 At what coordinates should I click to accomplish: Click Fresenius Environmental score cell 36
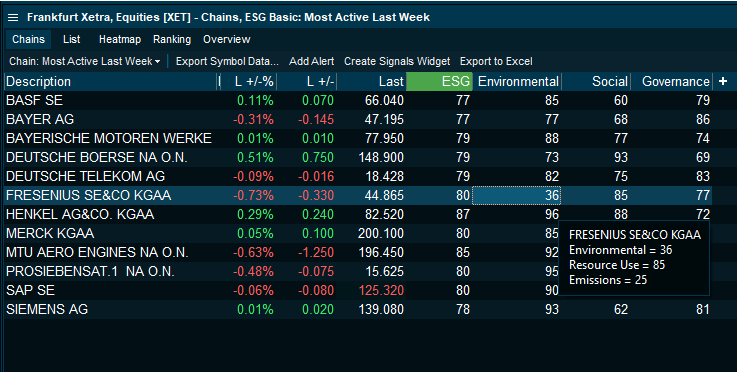click(x=517, y=195)
